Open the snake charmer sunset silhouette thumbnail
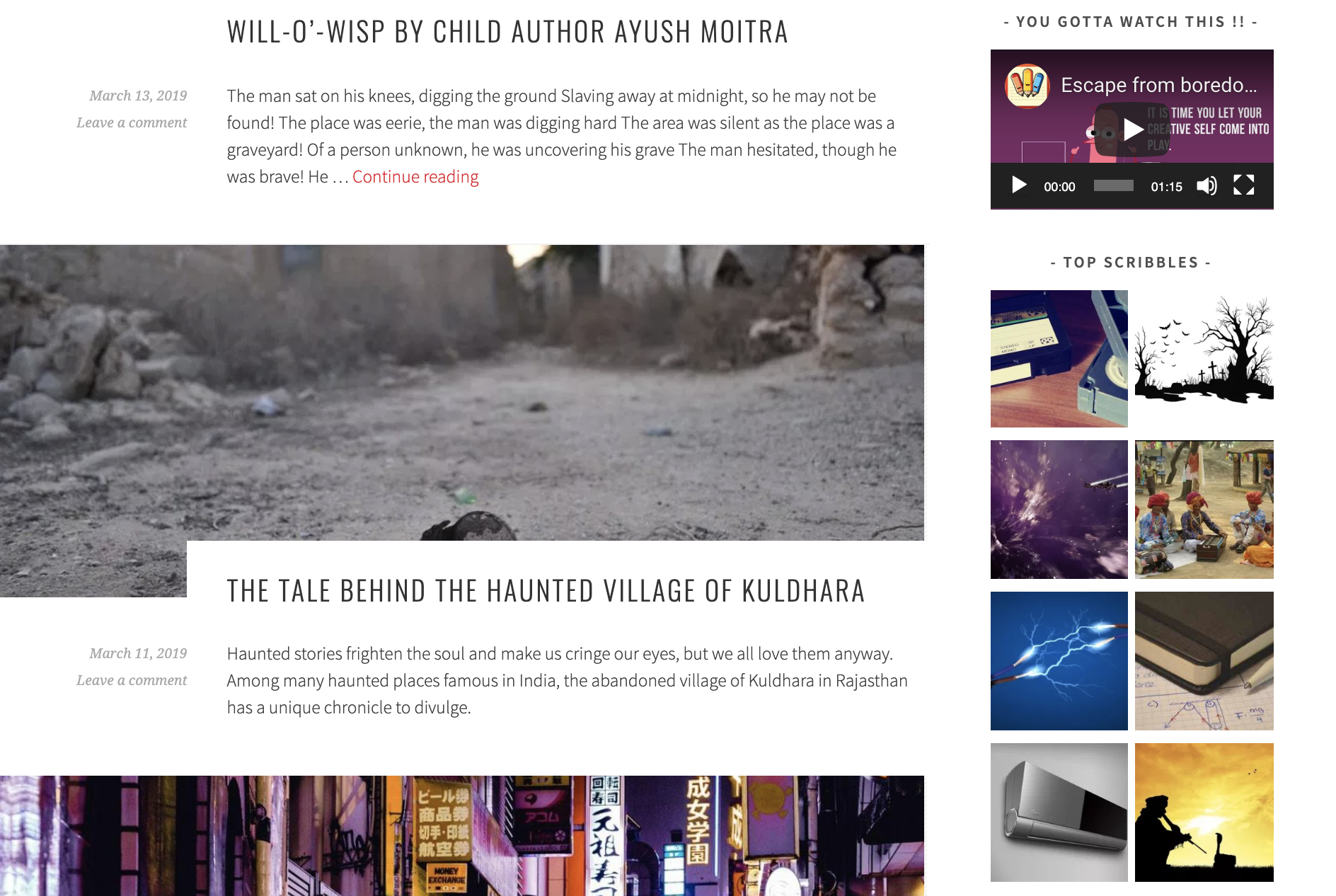This screenshot has width=1336, height=896. click(x=1204, y=812)
